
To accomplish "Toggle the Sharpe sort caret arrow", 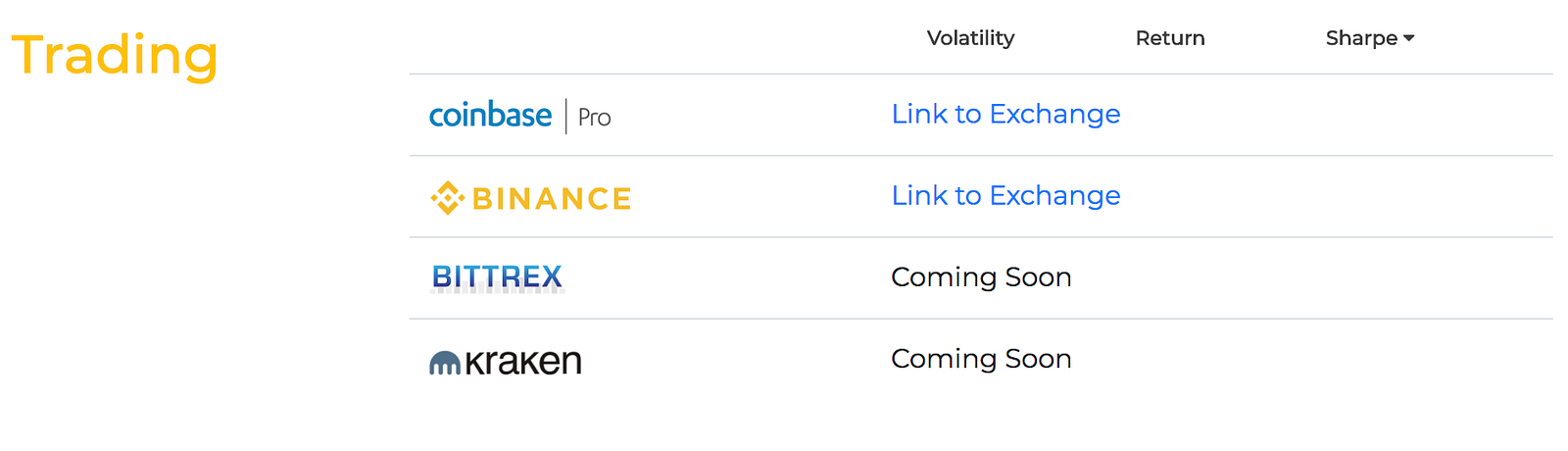I will (1409, 38).
